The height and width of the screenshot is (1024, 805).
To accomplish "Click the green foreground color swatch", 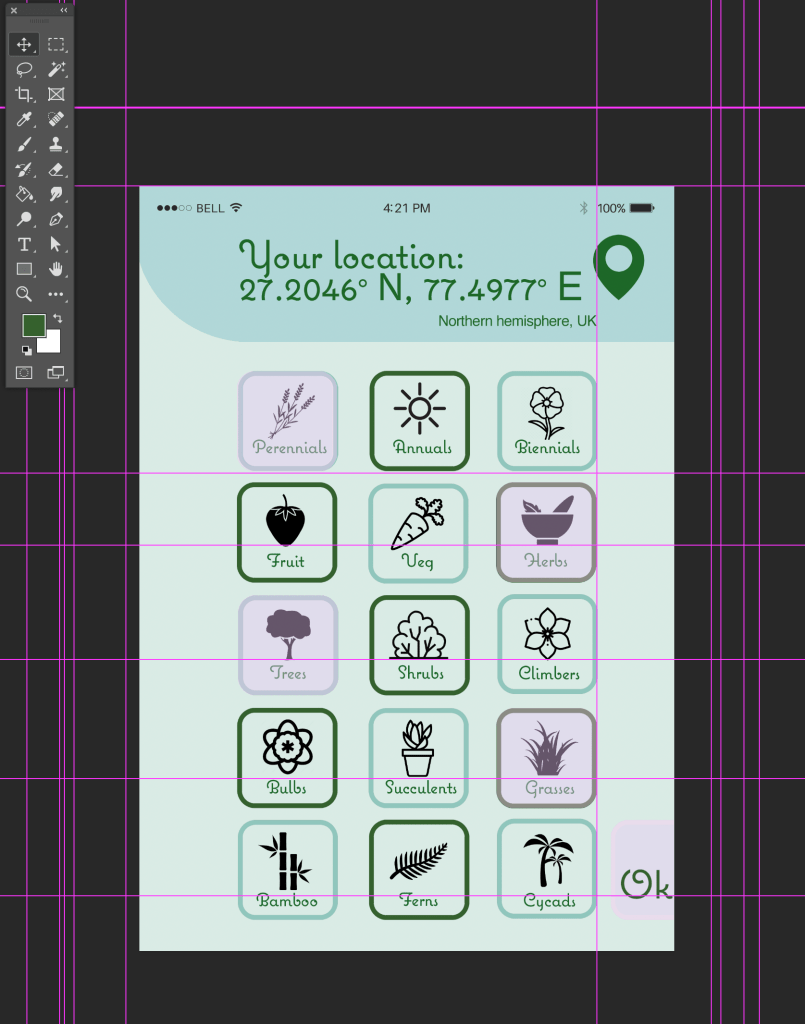I will coord(32,325).
